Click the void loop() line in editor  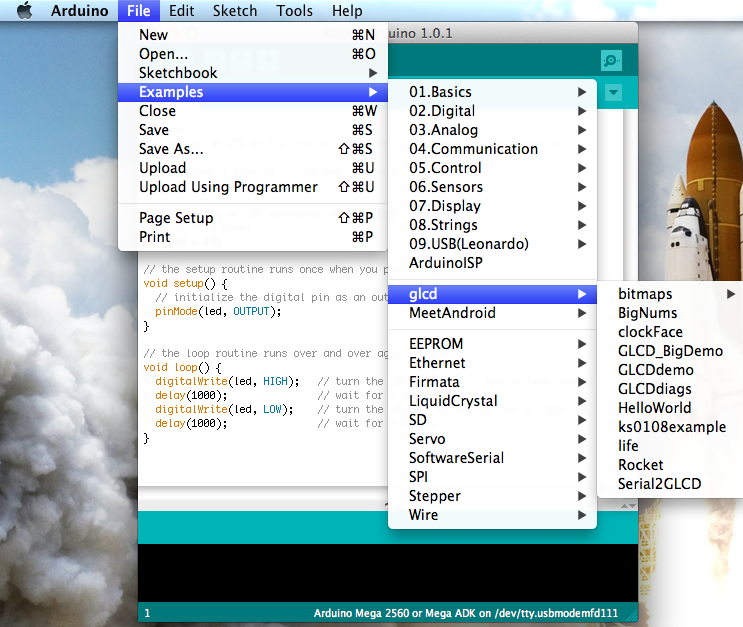coord(182,367)
